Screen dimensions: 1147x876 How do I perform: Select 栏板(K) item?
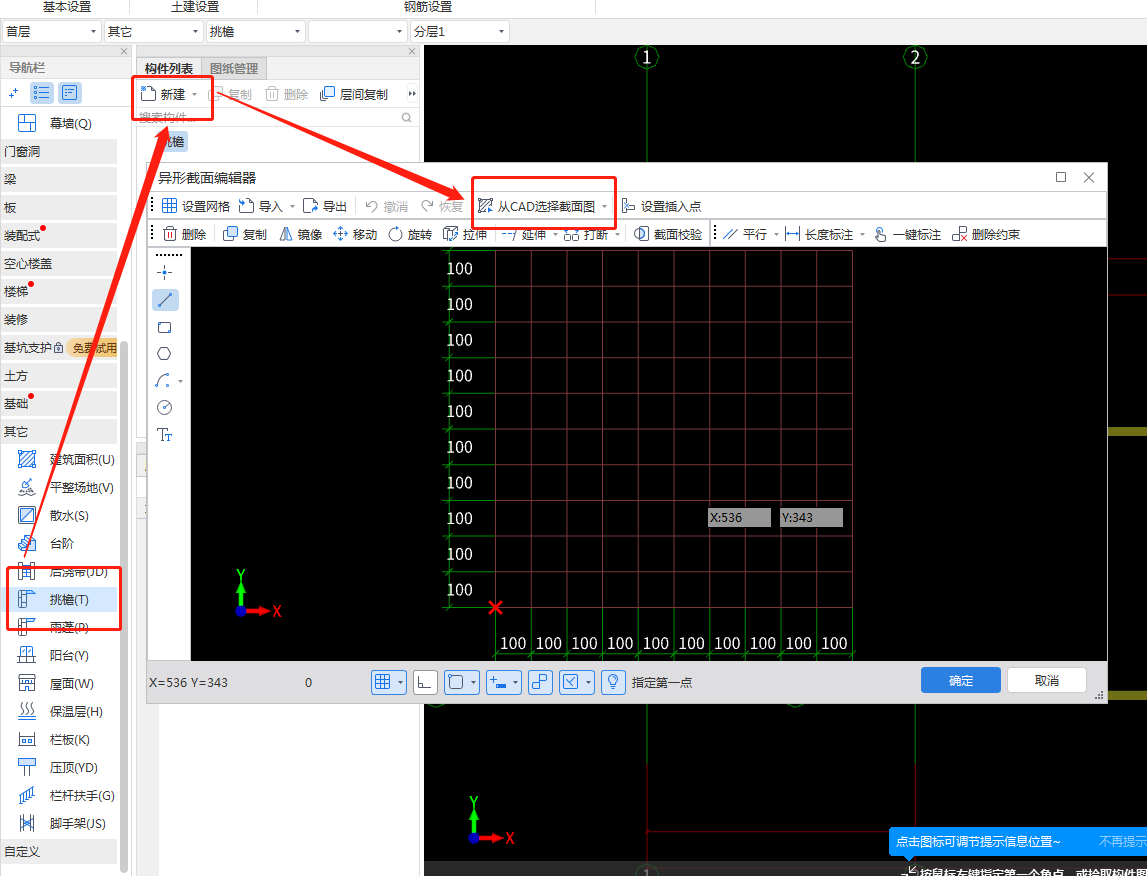pos(53,739)
